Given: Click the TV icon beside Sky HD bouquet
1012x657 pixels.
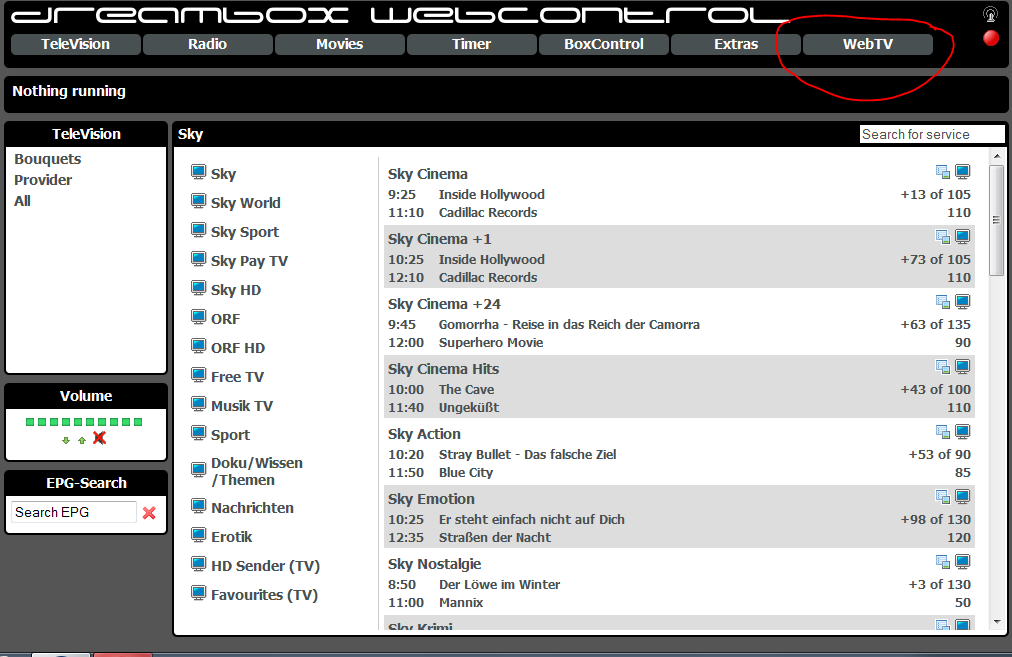Looking at the screenshot, I should (x=198, y=288).
